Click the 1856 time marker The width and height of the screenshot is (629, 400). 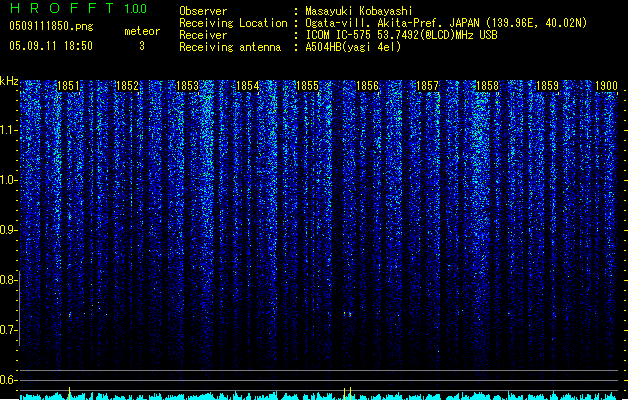(x=367, y=86)
